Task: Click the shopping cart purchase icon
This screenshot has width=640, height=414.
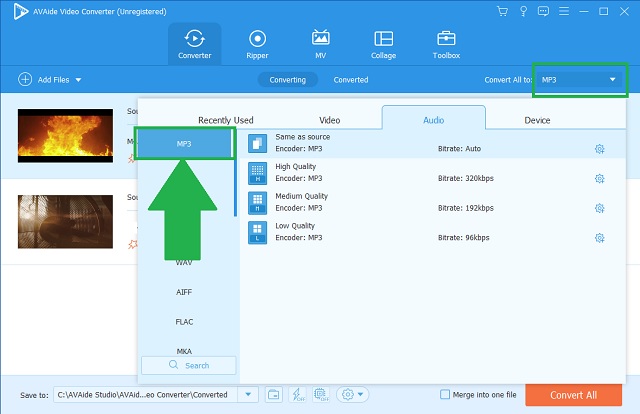Action: point(502,11)
